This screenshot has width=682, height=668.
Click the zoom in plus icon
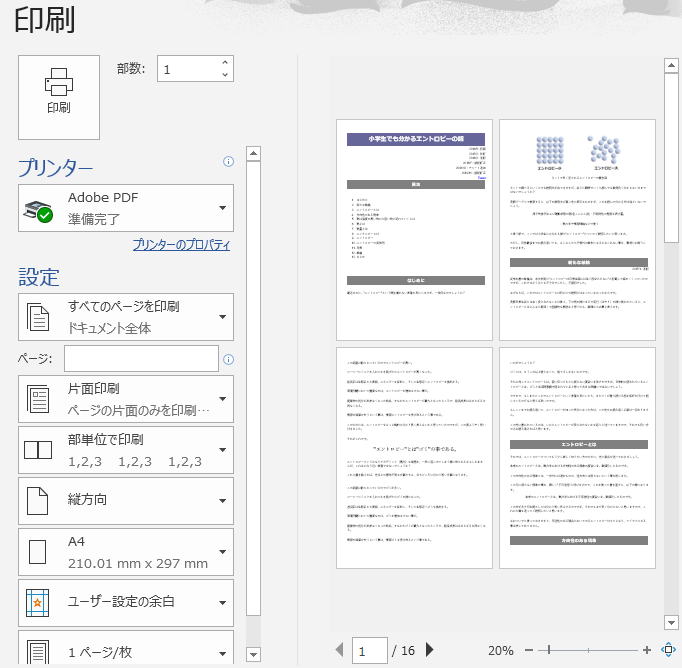pyautogui.click(x=647, y=650)
